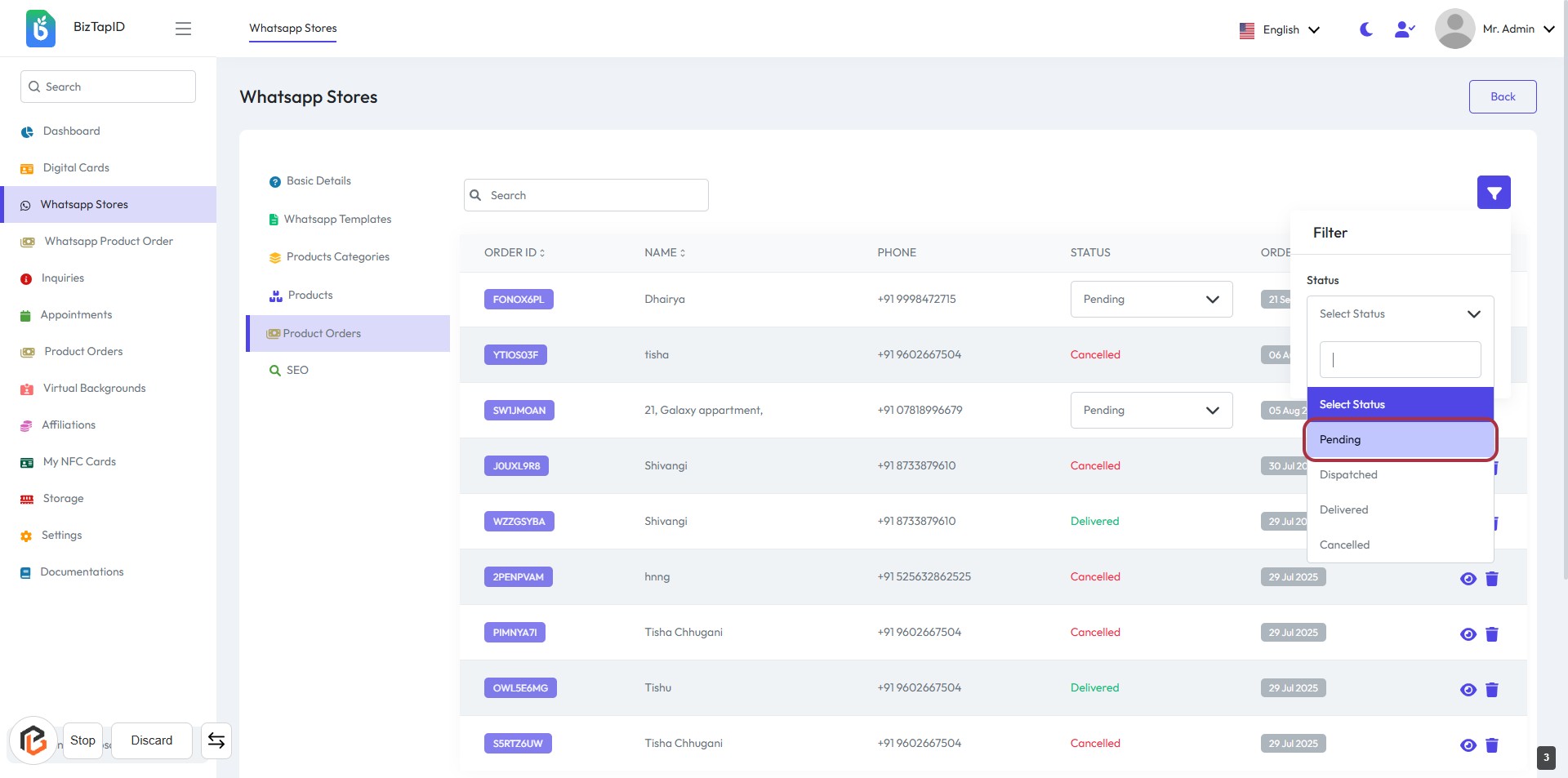
Task: Click the swap arrows icon at bottom
Action: coord(216,740)
